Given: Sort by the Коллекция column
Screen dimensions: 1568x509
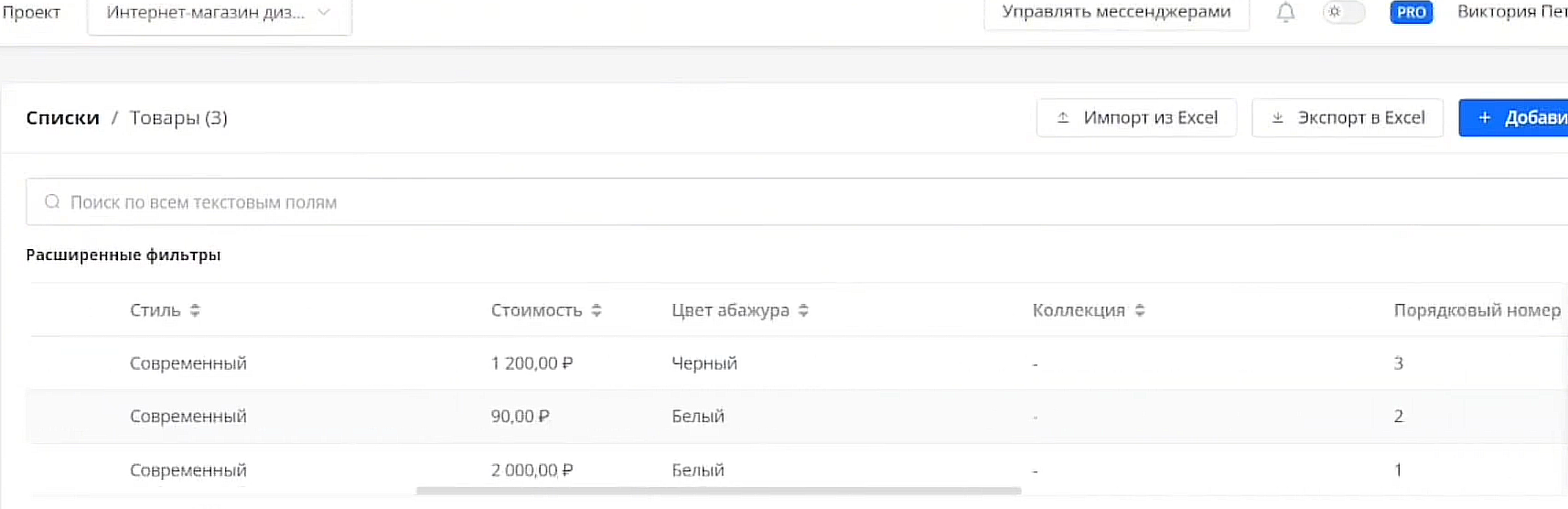Looking at the screenshot, I should (1140, 311).
